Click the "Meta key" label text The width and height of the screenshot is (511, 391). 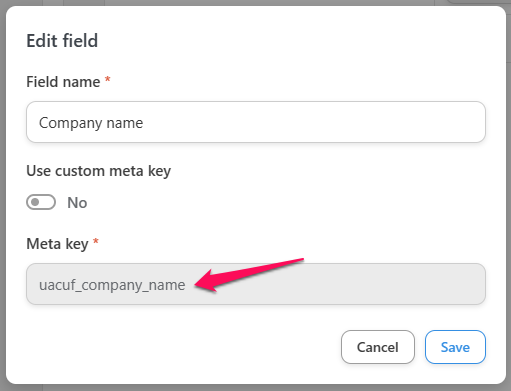coord(57,244)
